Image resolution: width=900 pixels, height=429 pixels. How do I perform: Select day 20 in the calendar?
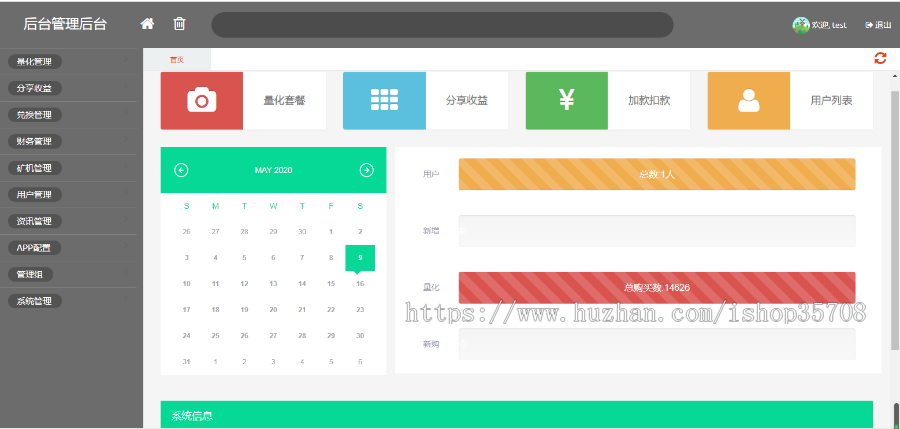[x=273, y=310]
